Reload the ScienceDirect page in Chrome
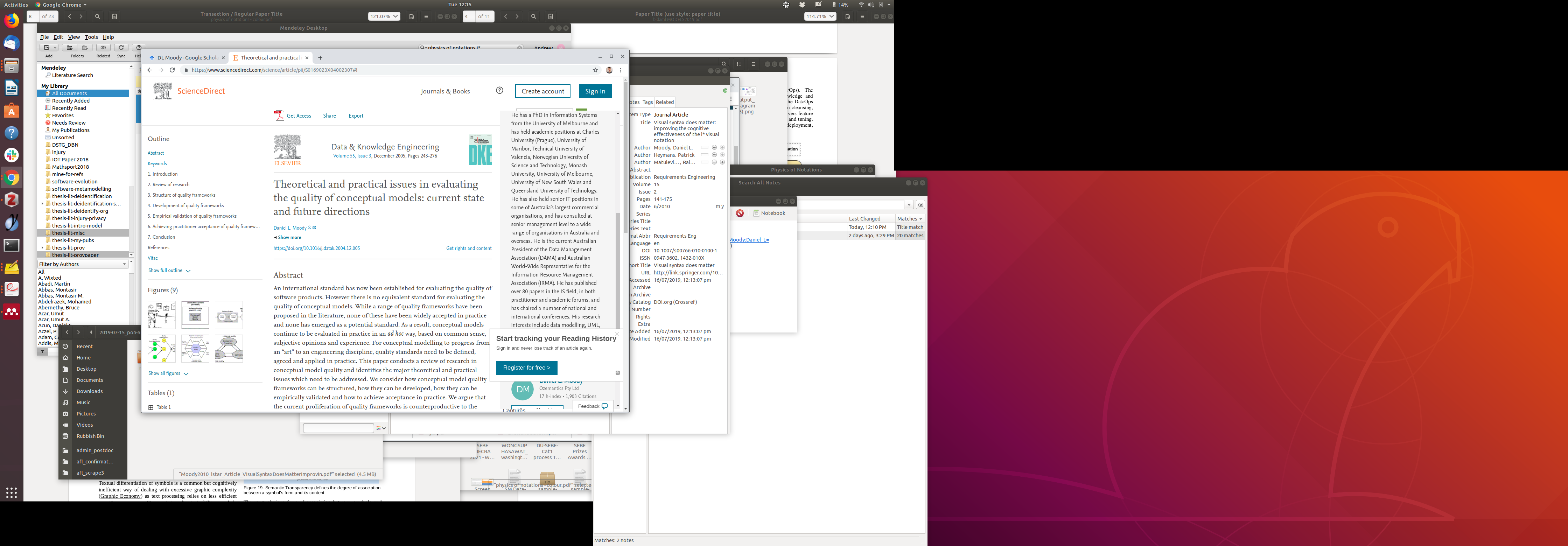Viewport: 1568px width, 546px height. 172,70
